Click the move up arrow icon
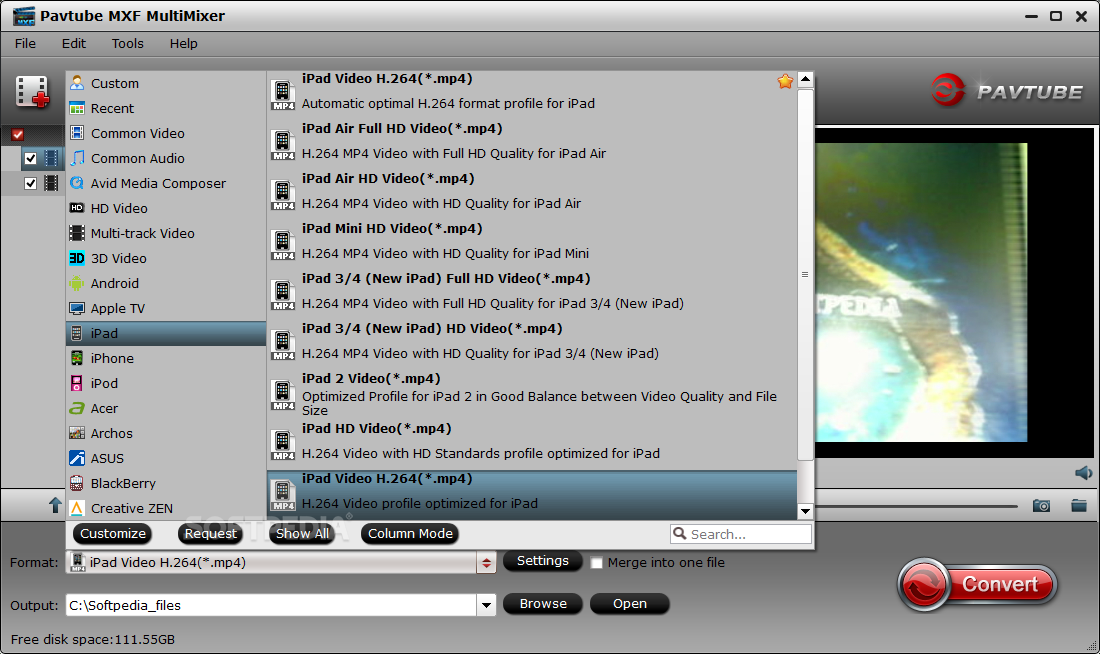Screen dimensions: 1100x654 [x=55, y=505]
